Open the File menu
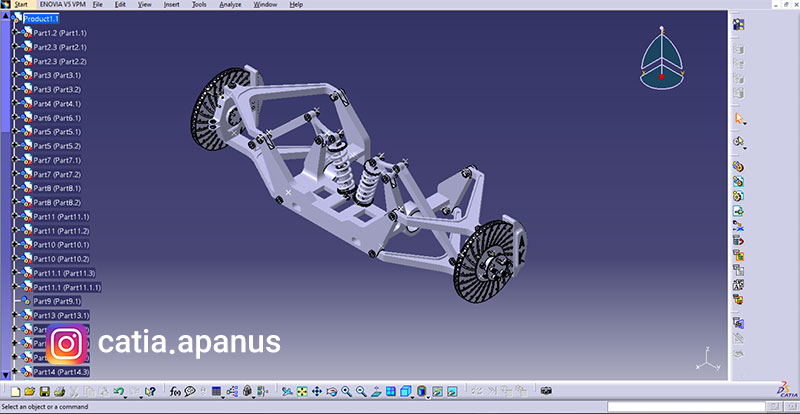 coord(97,5)
